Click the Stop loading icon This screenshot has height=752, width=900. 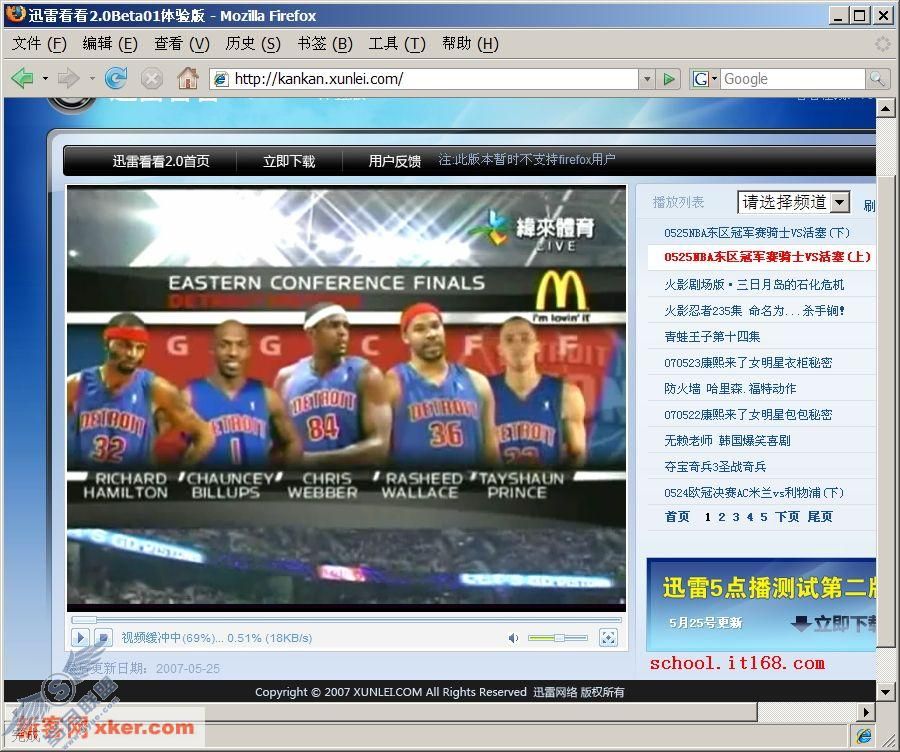(152, 79)
